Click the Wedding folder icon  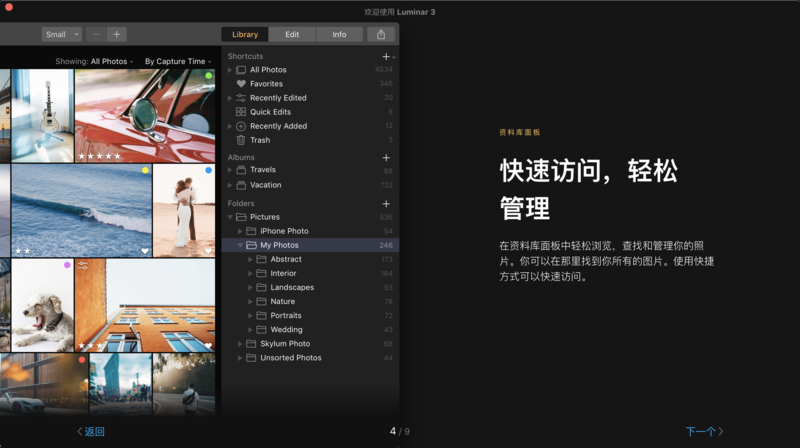click(x=261, y=330)
